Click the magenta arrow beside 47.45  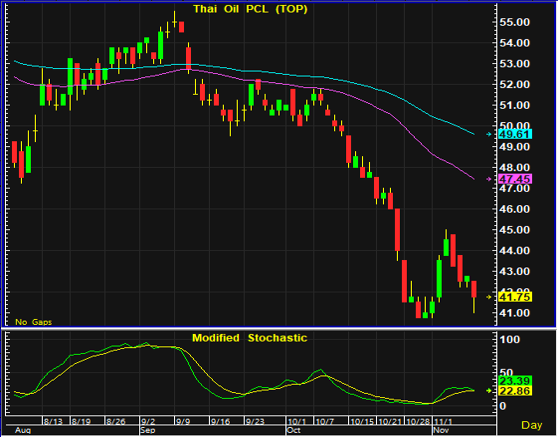[x=489, y=179]
